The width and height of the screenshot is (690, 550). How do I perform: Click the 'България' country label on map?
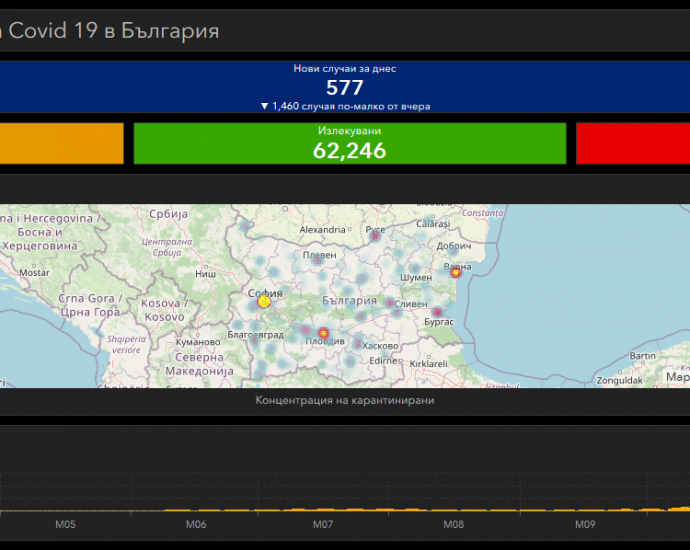(x=349, y=301)
